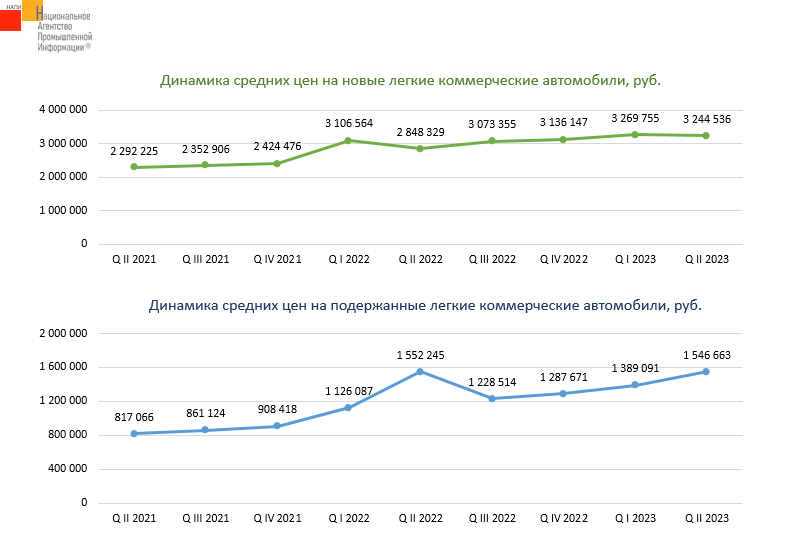The image size is (800, 539).
Task: Select the green data point labeled 2 292 225
Action: point(134,167)
